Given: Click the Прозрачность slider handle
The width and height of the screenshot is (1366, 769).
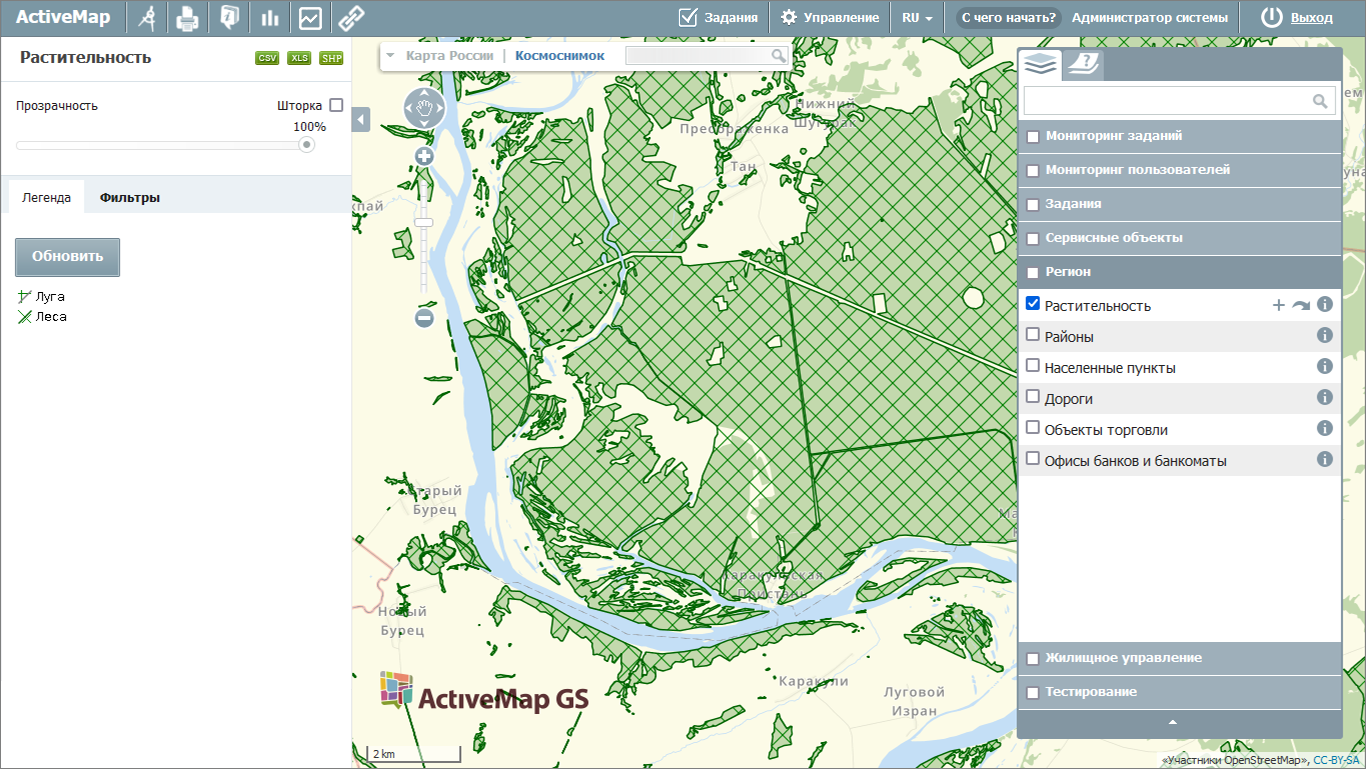Looking at the screenshot, I should (x=307, y=145).
